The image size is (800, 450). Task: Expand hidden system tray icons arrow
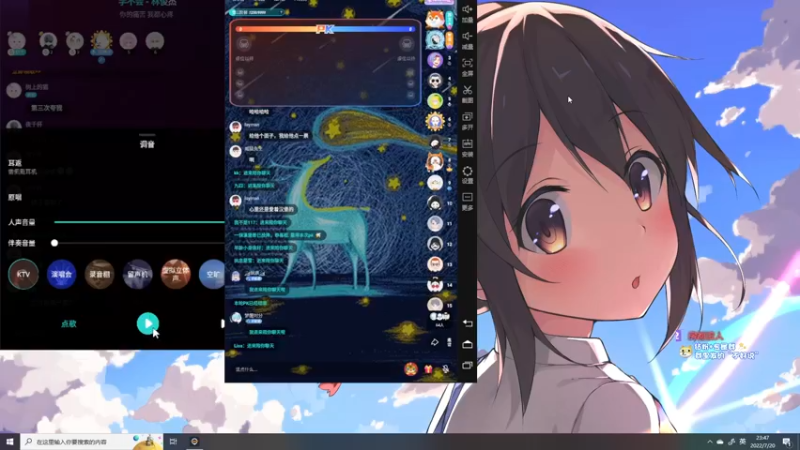tap(709, 442)
